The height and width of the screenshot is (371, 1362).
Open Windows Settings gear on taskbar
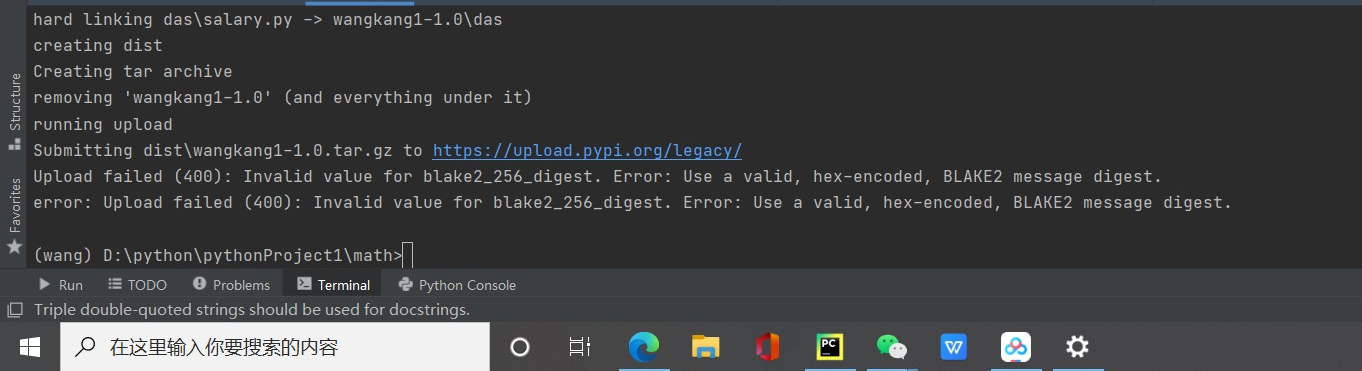pyautogui.click(x=1077, y=347)
